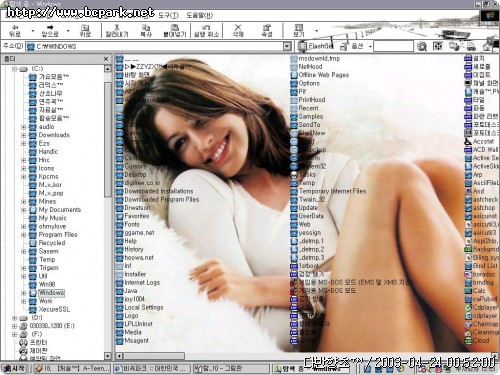Click the Arp file icon
Screen dimensions: 500x375
pyautogui.click(x=468, y=174)
